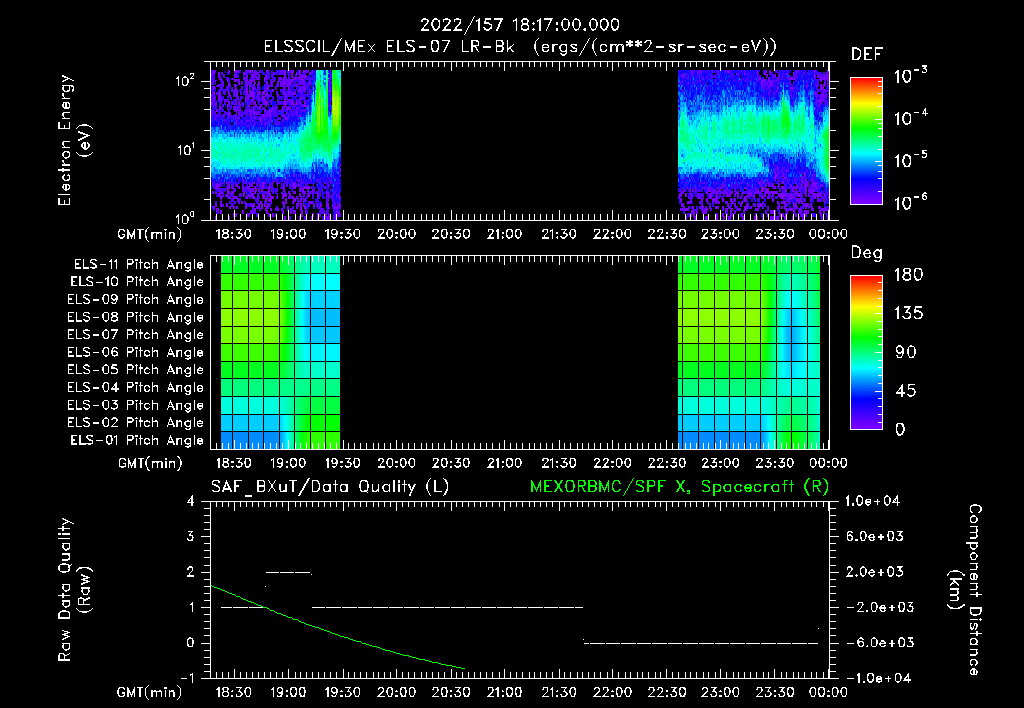Click 20:30 time tick under the data quality plot
The width and height of the screenshot is (1024, 708).
tap(450, 692)
